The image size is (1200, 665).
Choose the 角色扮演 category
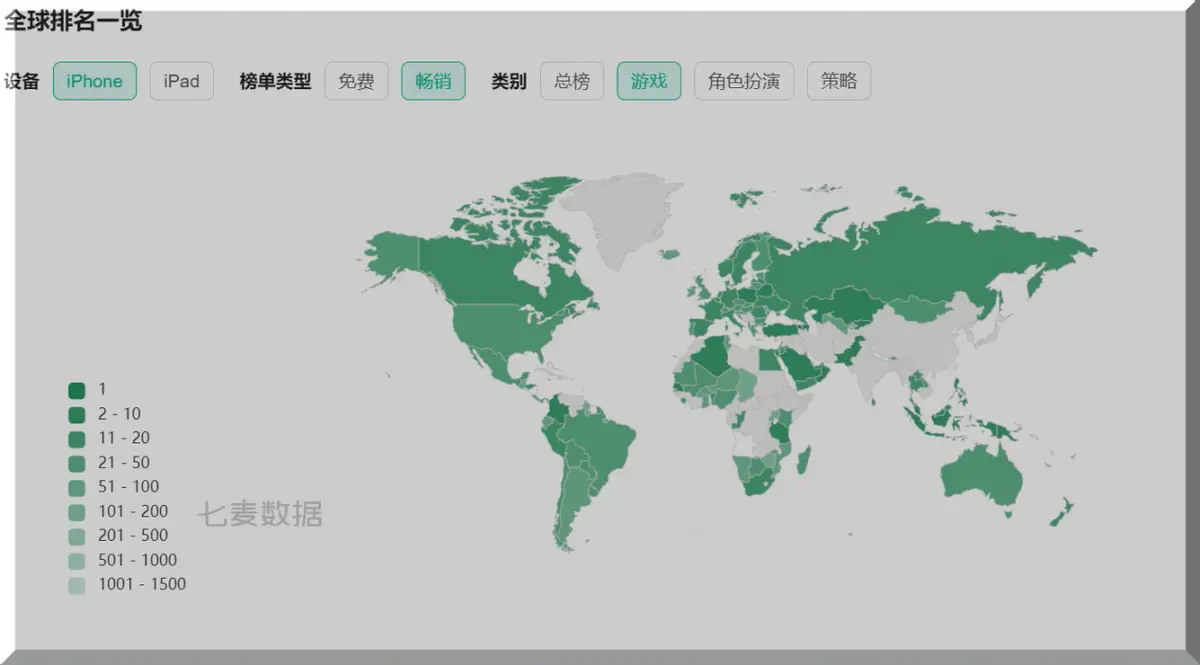(743, 81)
